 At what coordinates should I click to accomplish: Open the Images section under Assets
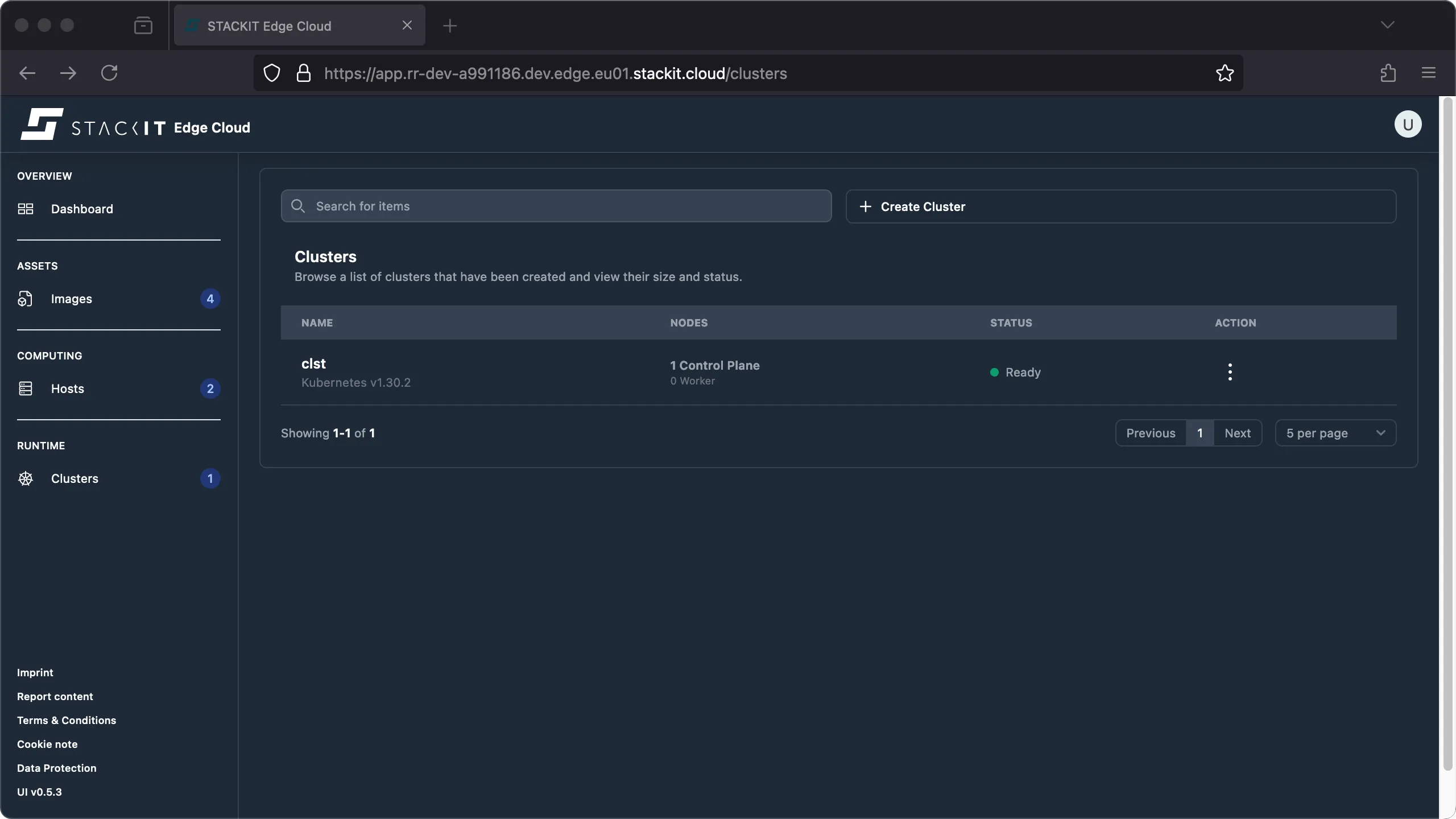(72, 299)
